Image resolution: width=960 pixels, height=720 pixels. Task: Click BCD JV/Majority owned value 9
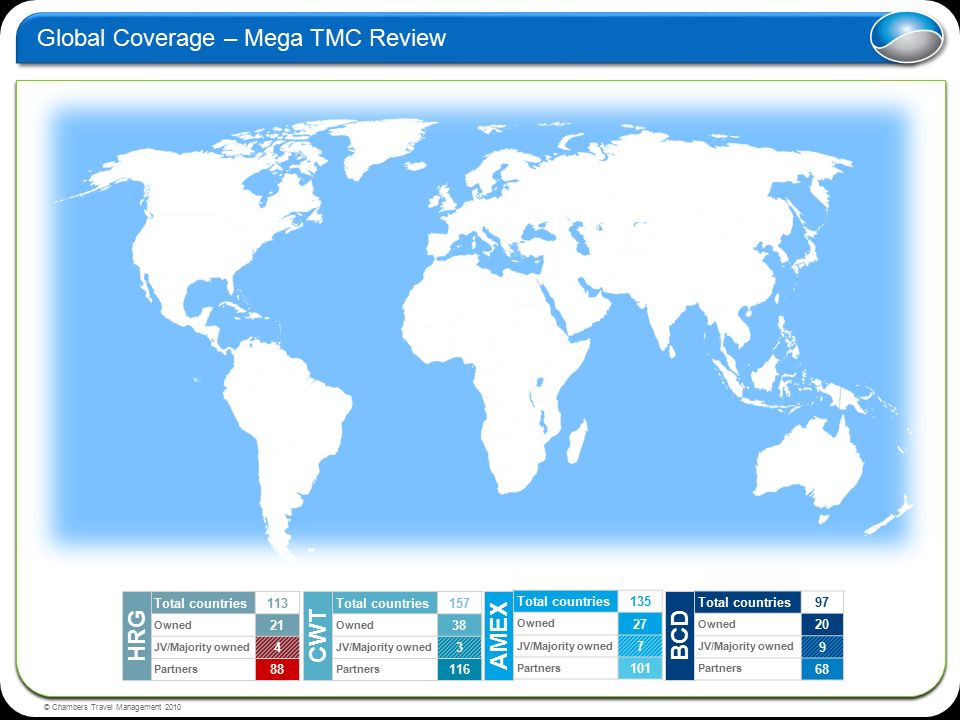pos(822,647)
